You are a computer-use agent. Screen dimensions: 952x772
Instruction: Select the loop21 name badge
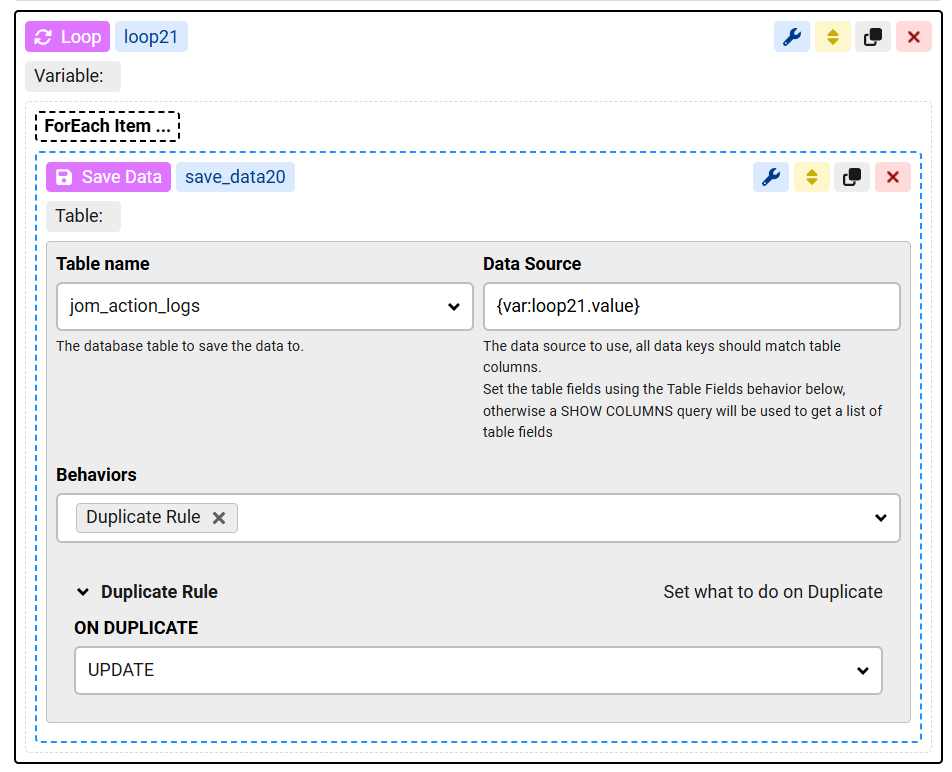[151, 36]
